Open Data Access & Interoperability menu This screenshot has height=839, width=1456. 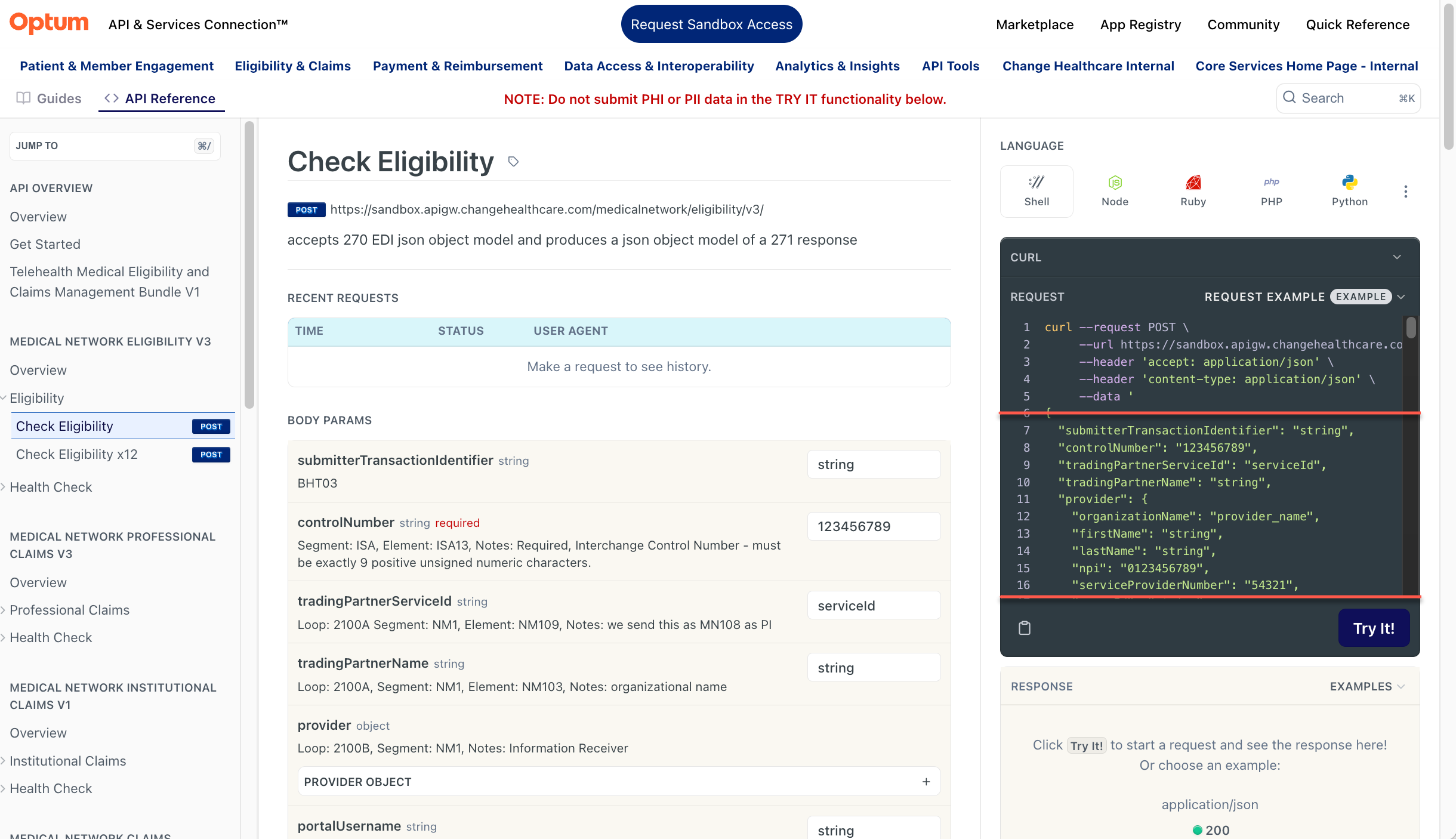(659, 66)
